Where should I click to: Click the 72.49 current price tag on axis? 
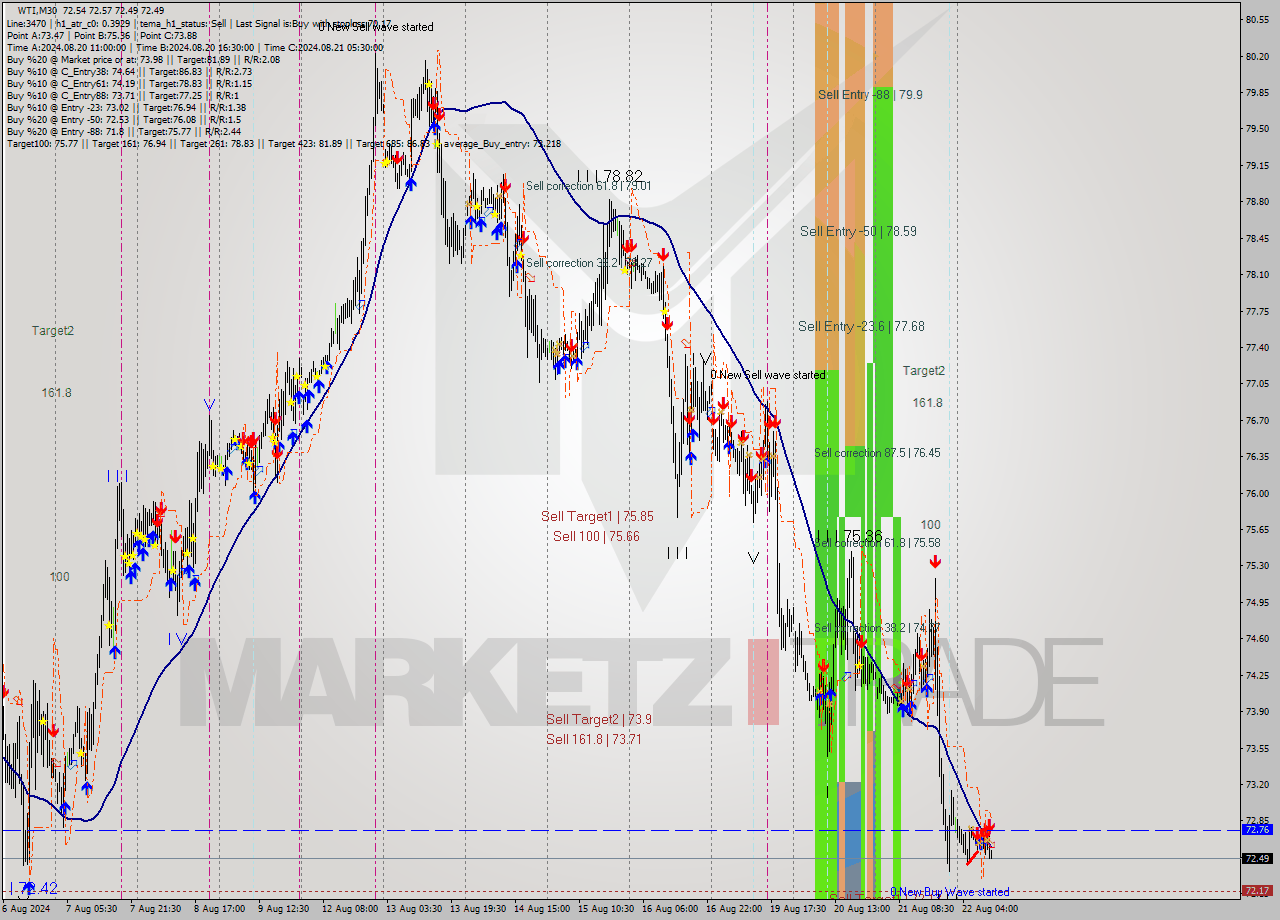point(1256,858)
